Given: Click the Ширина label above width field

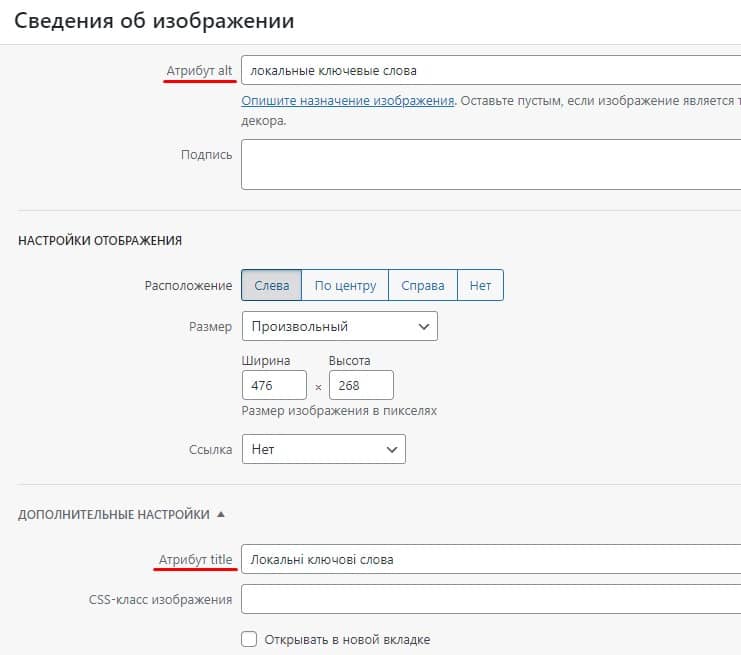Looking at the screenshot, I should 266,360.
